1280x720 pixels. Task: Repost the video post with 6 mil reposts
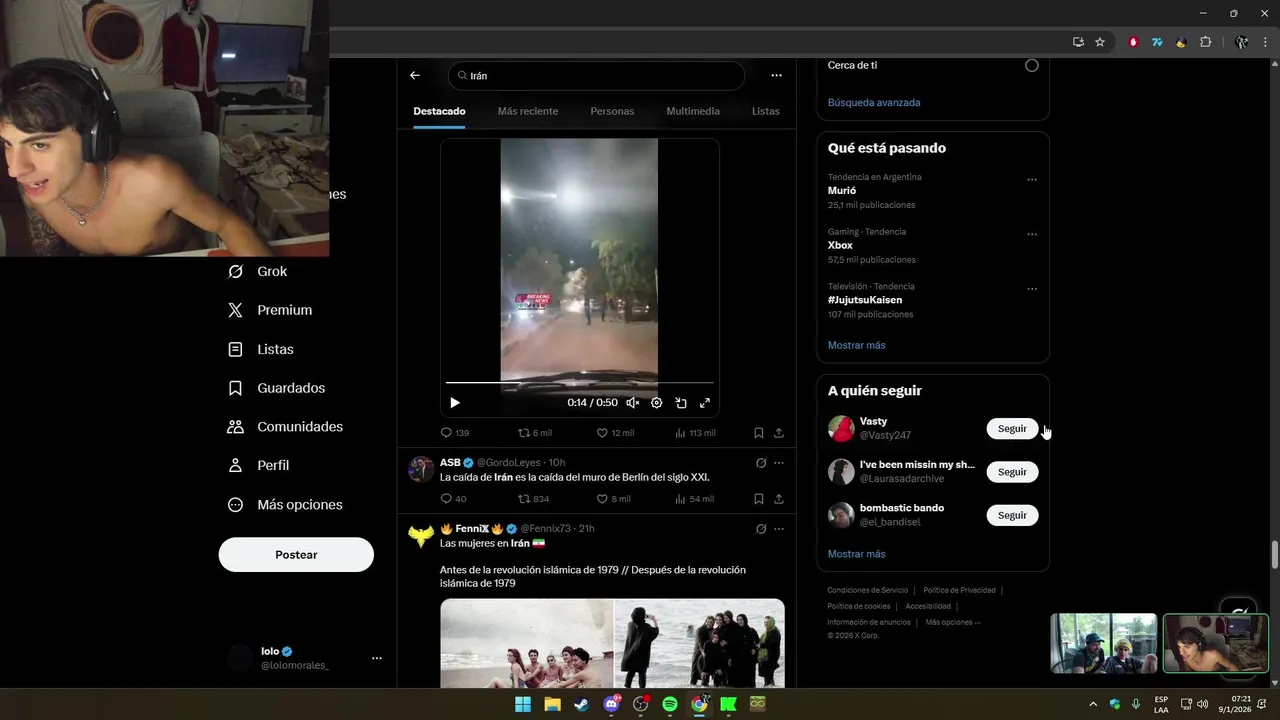[534, 433]
